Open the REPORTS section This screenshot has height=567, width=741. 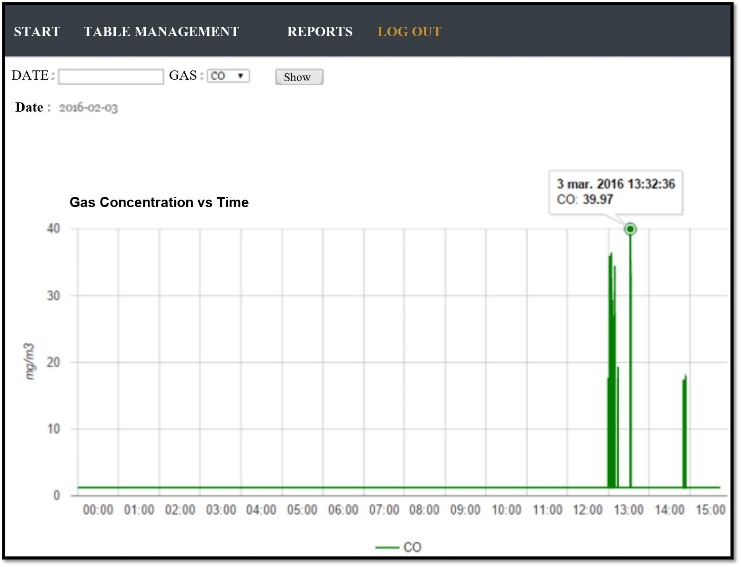point(320,31)
